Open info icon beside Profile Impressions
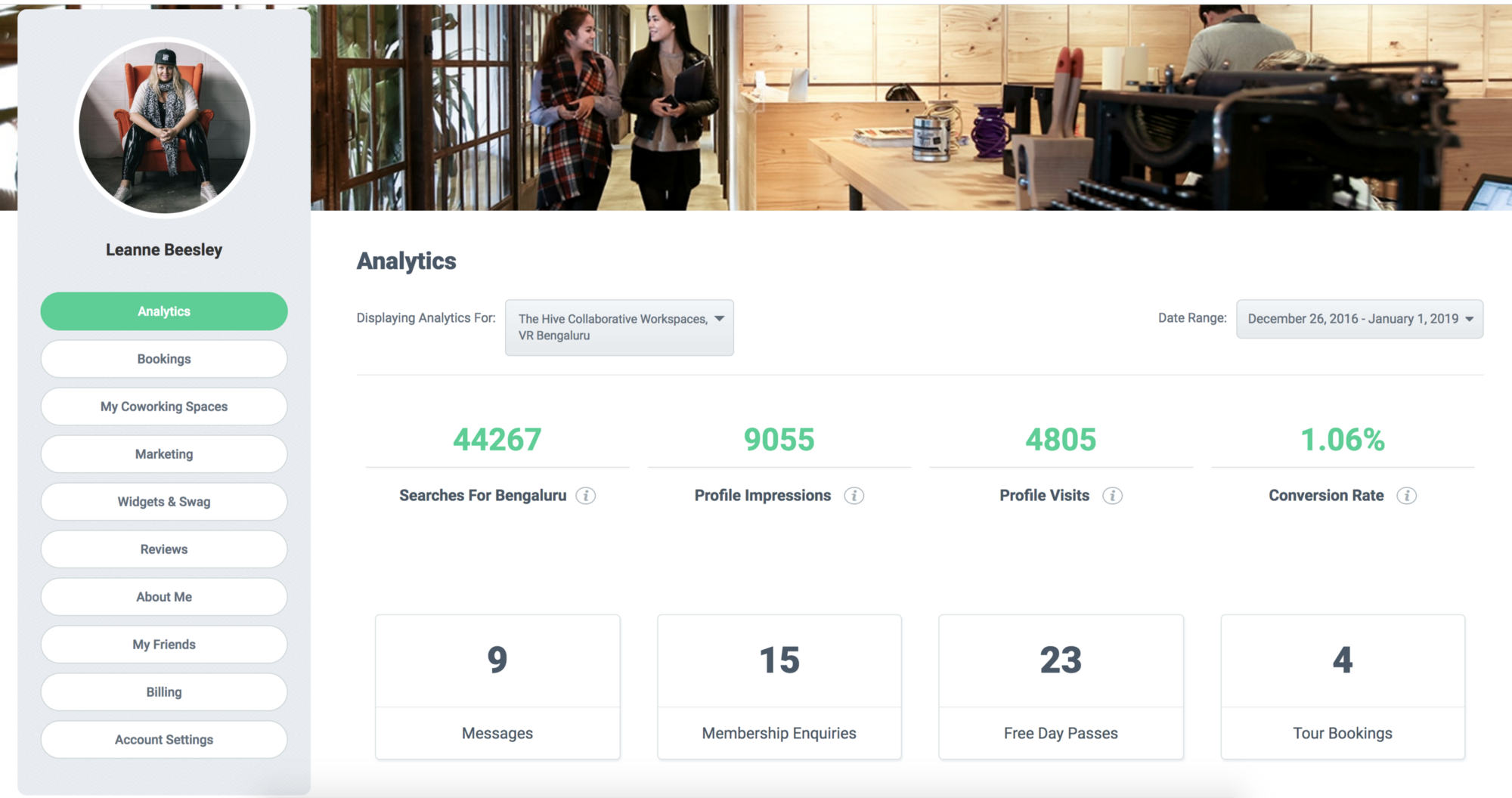This screenshot has height=798, width=1512. click(854, 496)
